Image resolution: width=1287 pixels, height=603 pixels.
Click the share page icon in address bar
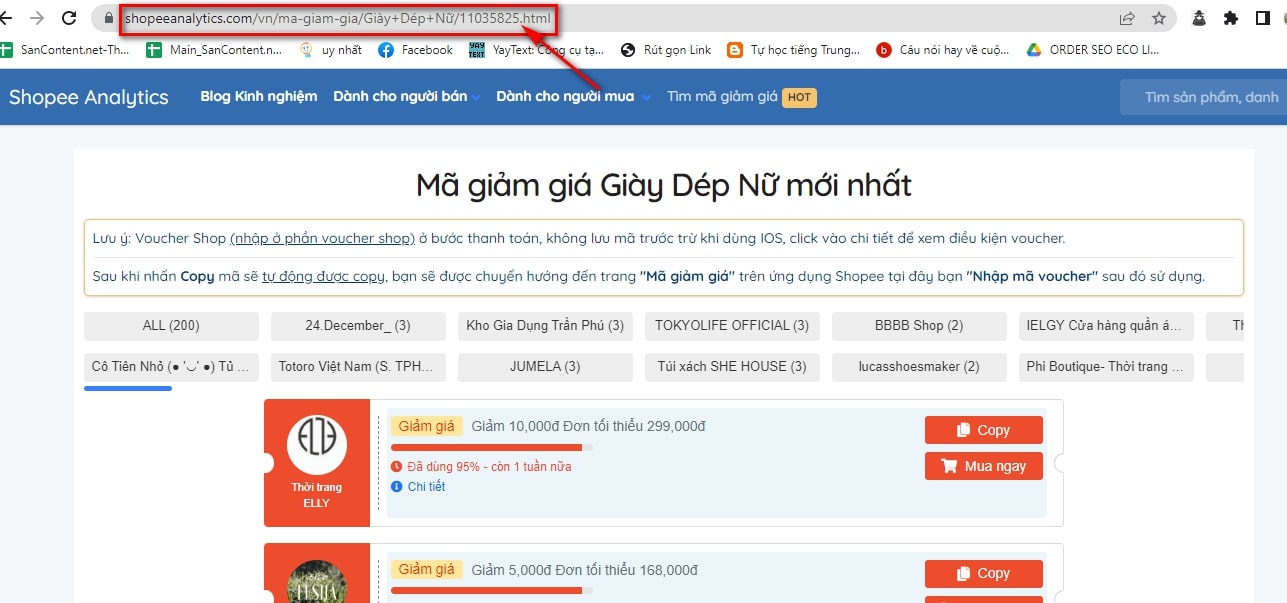(x=1127, y=18)
